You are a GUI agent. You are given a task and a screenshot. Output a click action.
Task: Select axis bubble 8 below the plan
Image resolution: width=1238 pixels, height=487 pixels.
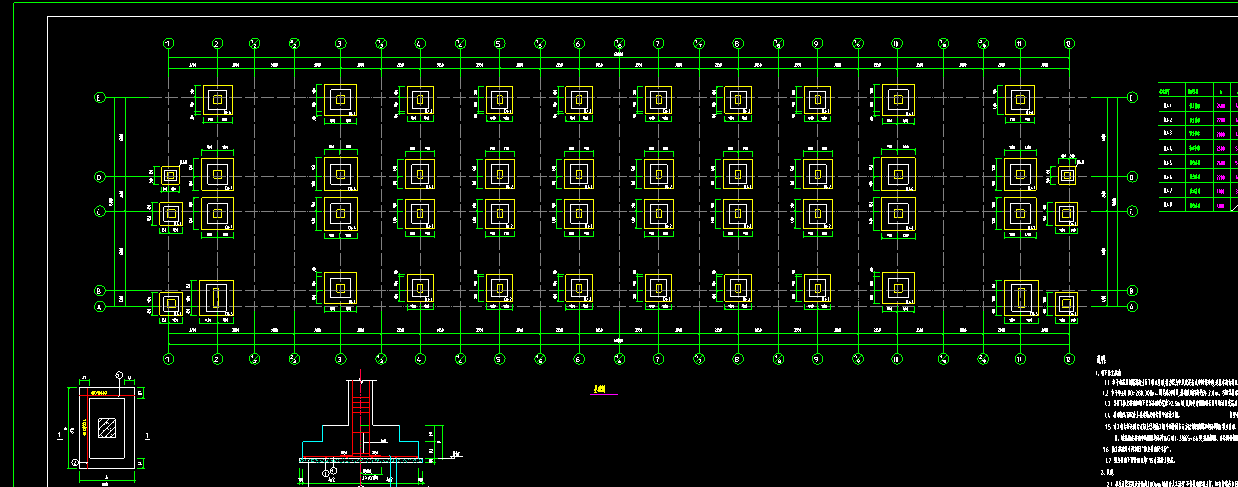[737, 358]
